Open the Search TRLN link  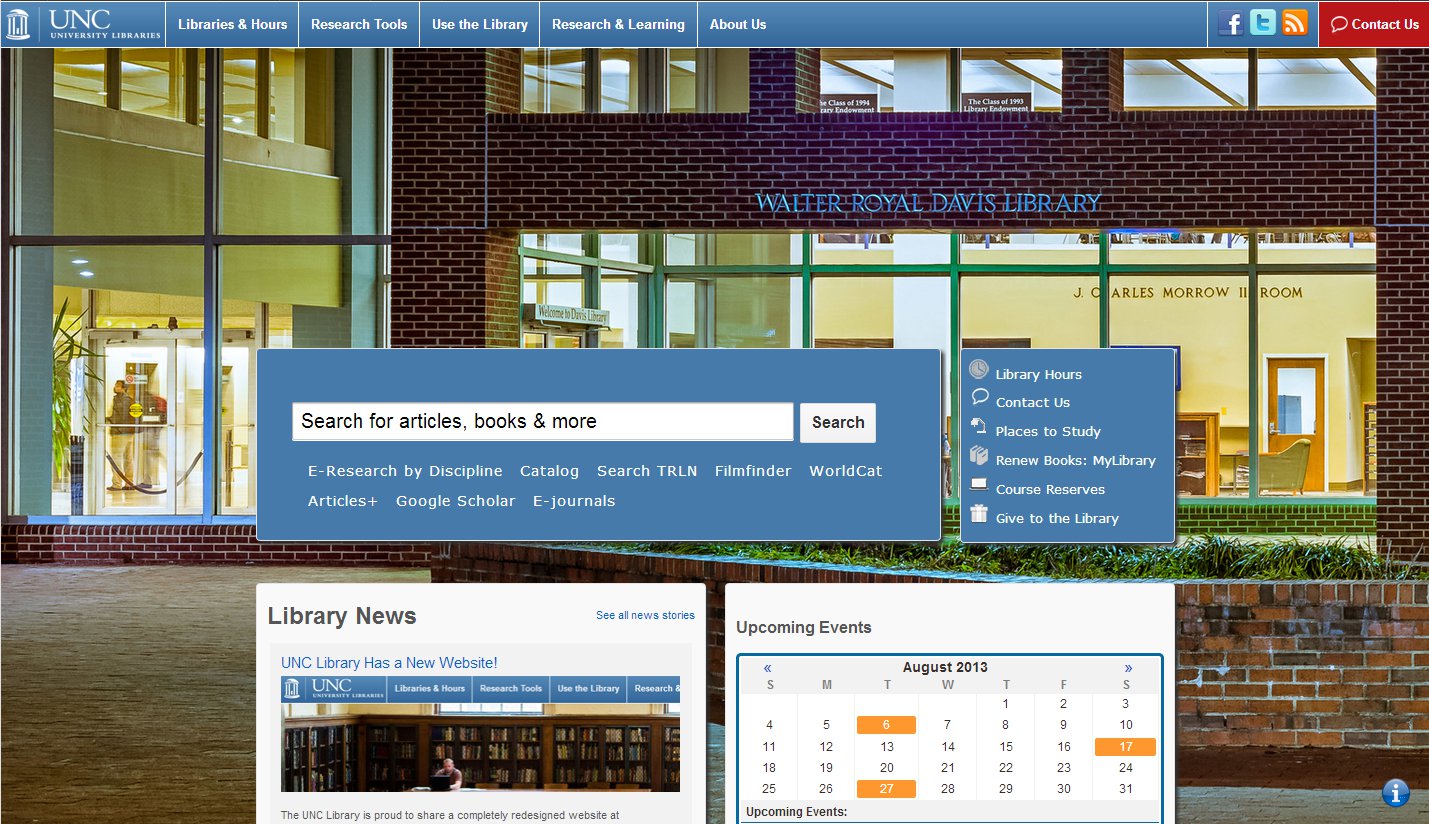pos(647,471)
